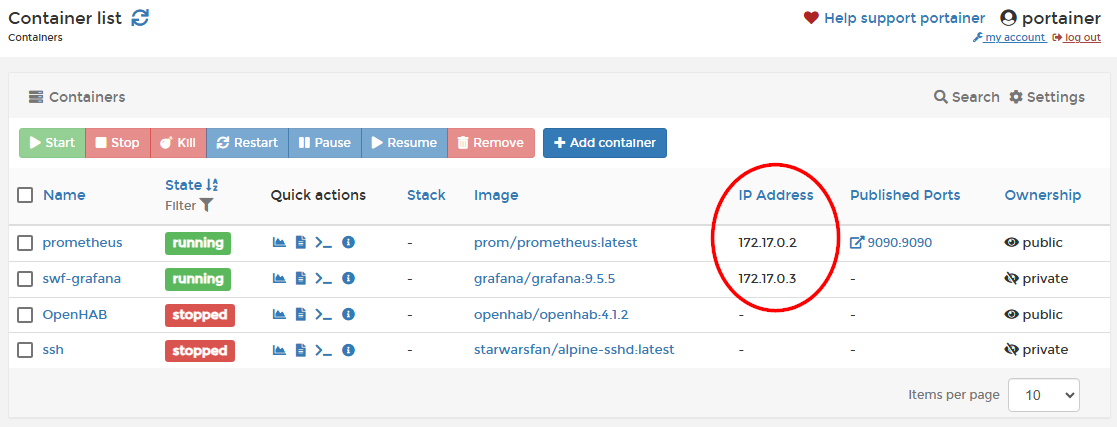The height and width of the screenshot is (427, 1117).
Task: Open stats chart for prometheus container
Action: (x=279, y=242)
